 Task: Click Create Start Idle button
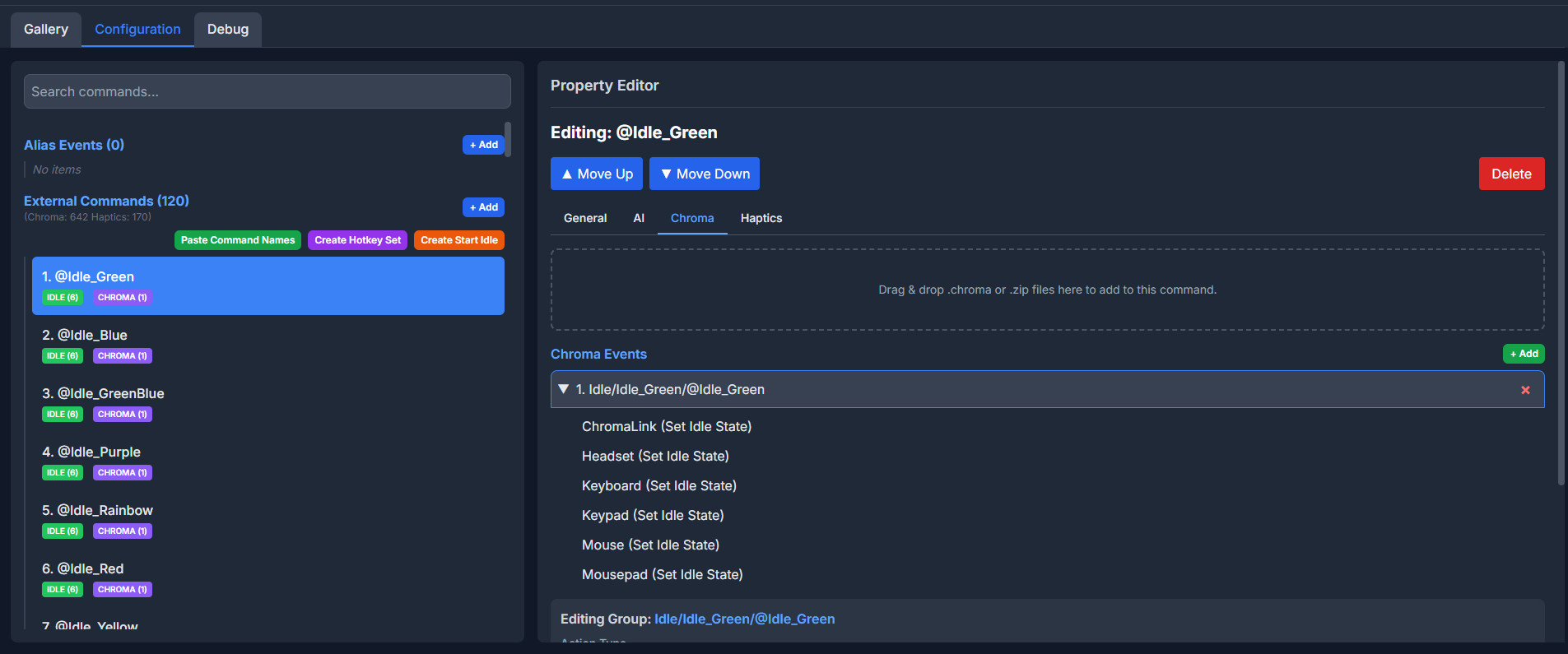[x=458, y=240]
